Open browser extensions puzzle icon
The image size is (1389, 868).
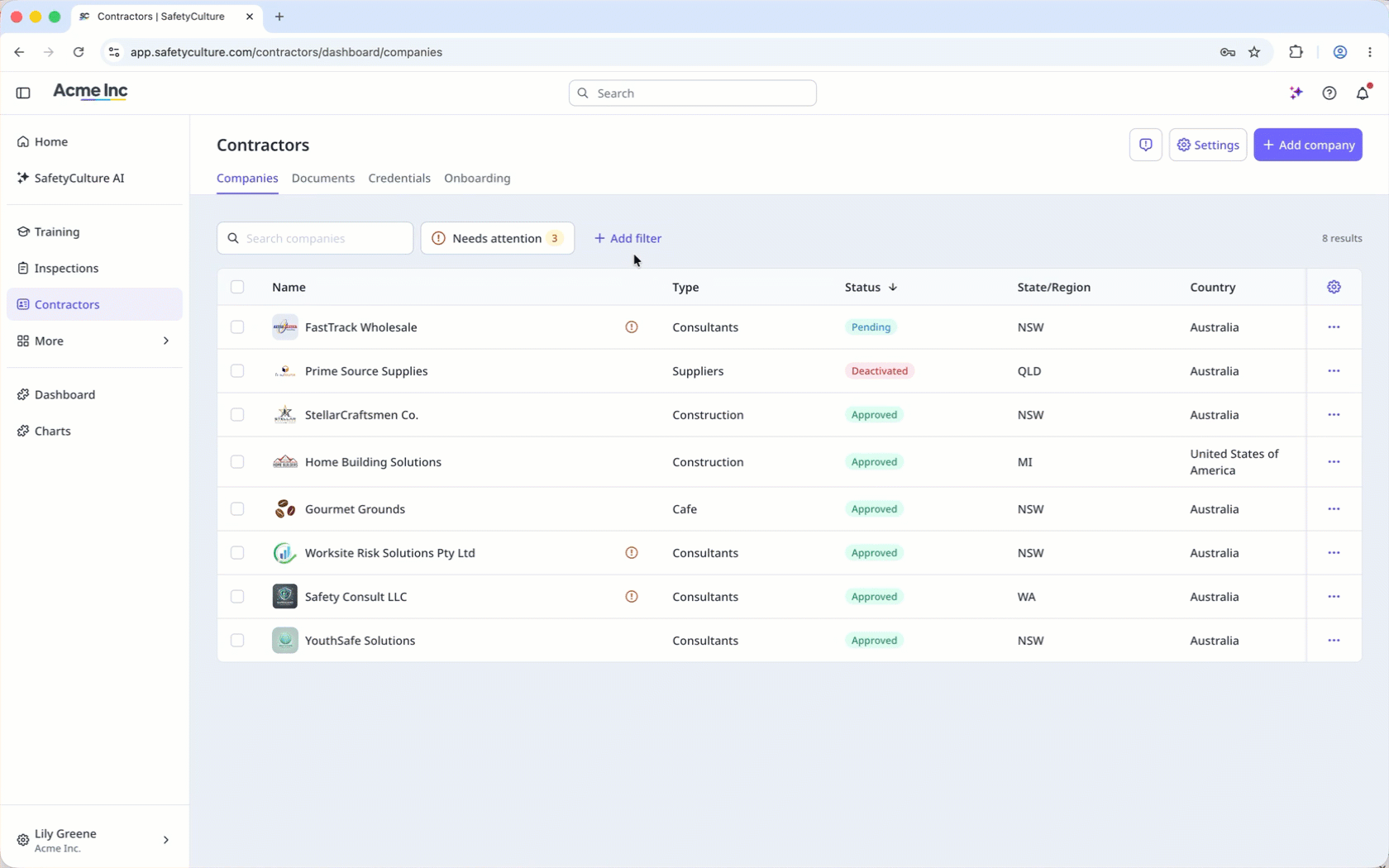click(1296, 52)
